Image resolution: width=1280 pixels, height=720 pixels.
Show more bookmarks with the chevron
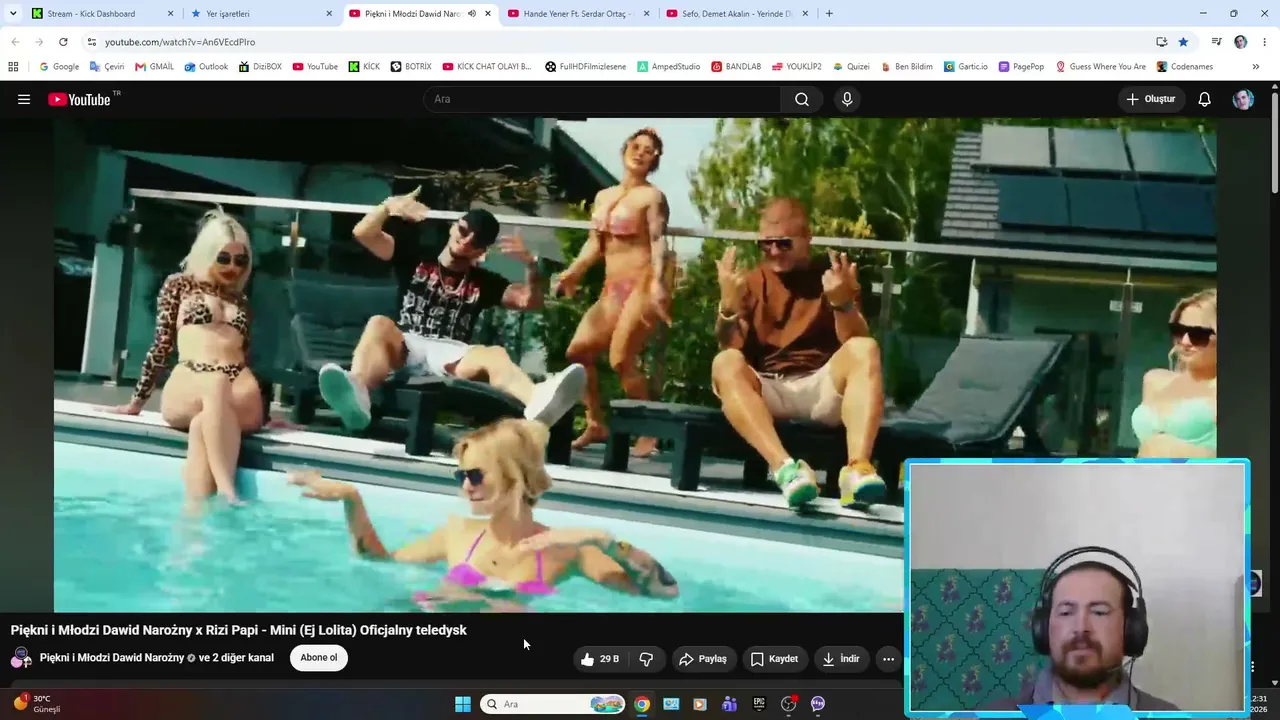1255,67
